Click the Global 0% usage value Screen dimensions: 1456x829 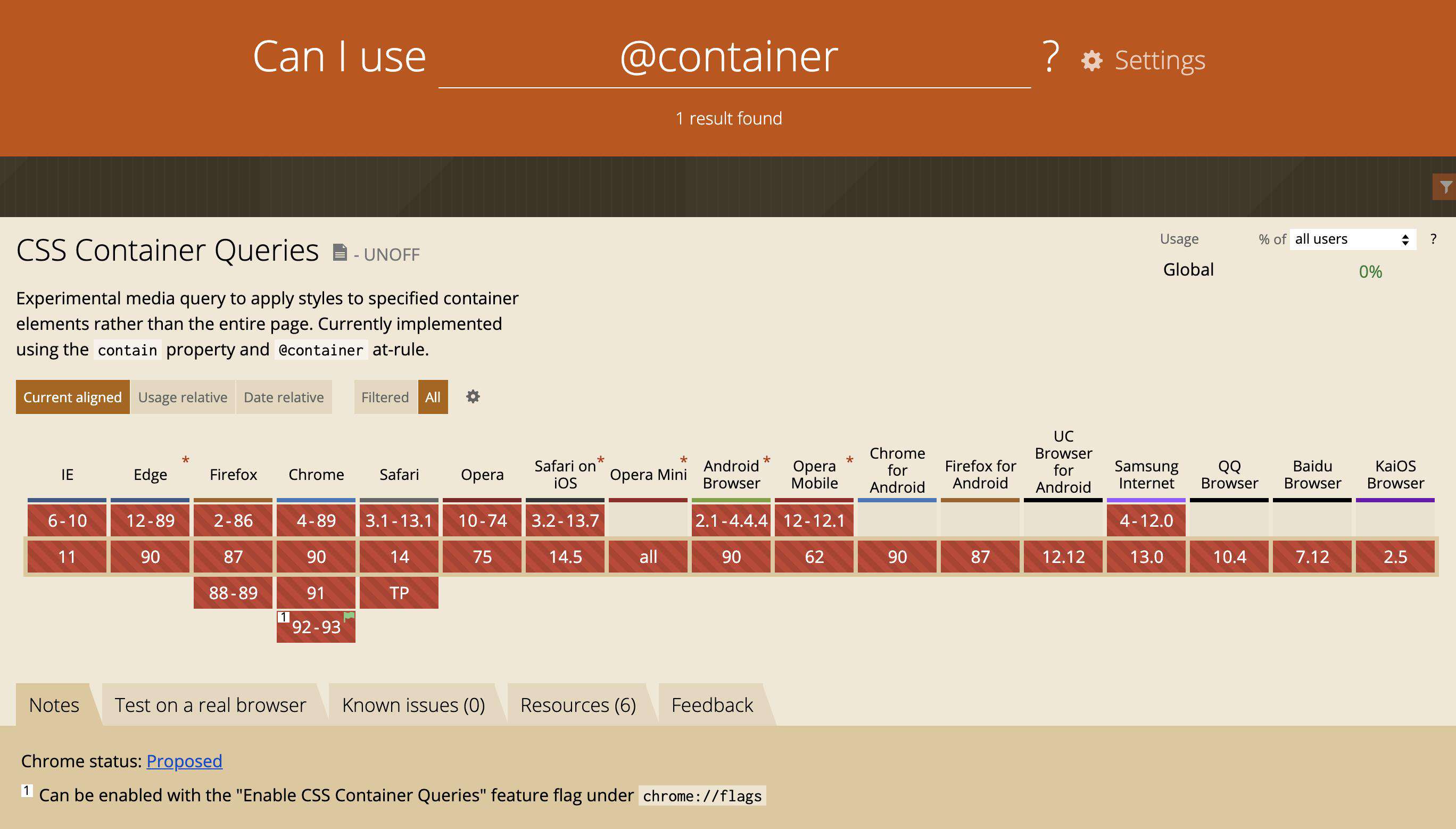(x=1370, y=271)
